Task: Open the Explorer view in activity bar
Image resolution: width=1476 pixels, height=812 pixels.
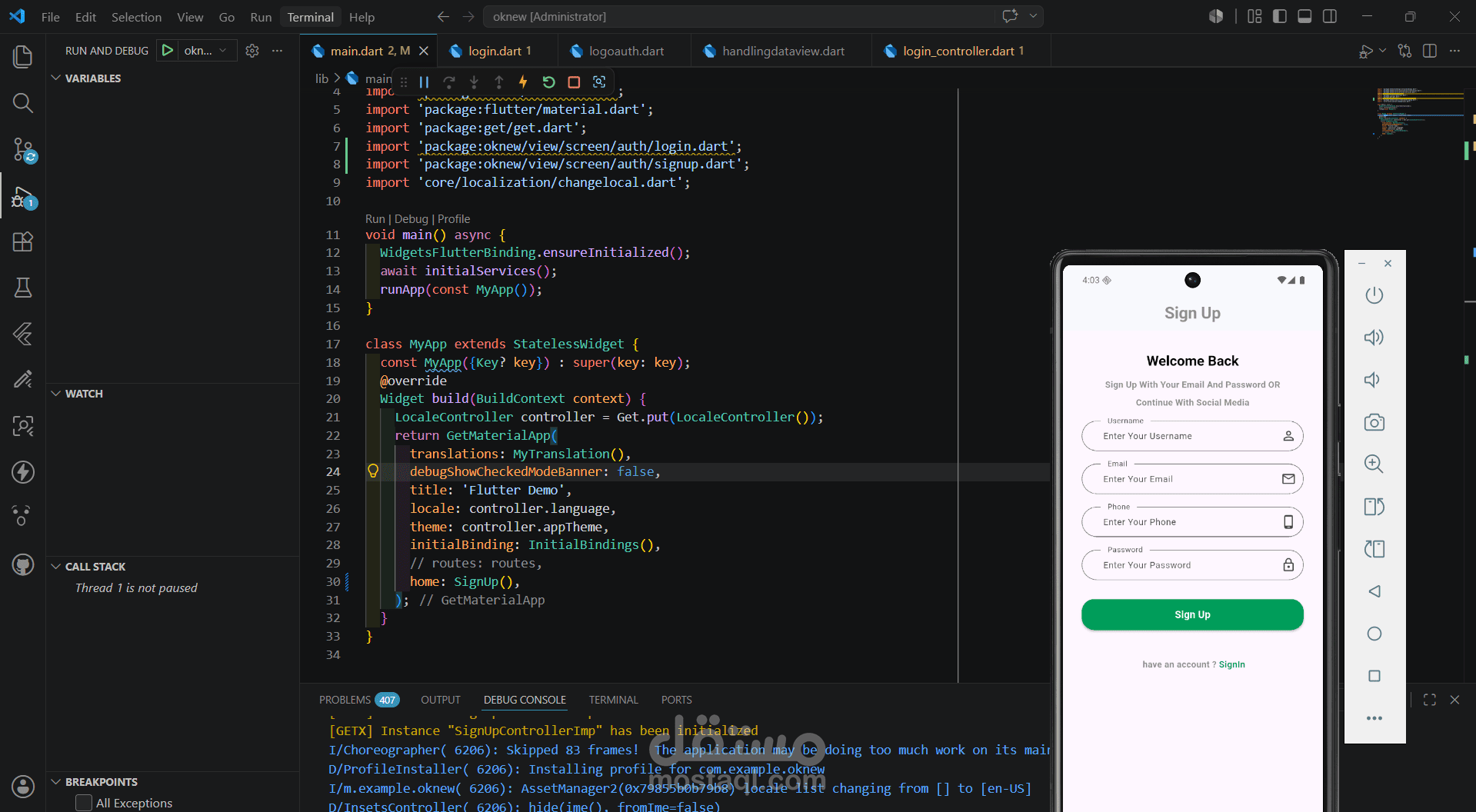Action: pos(23,56)
